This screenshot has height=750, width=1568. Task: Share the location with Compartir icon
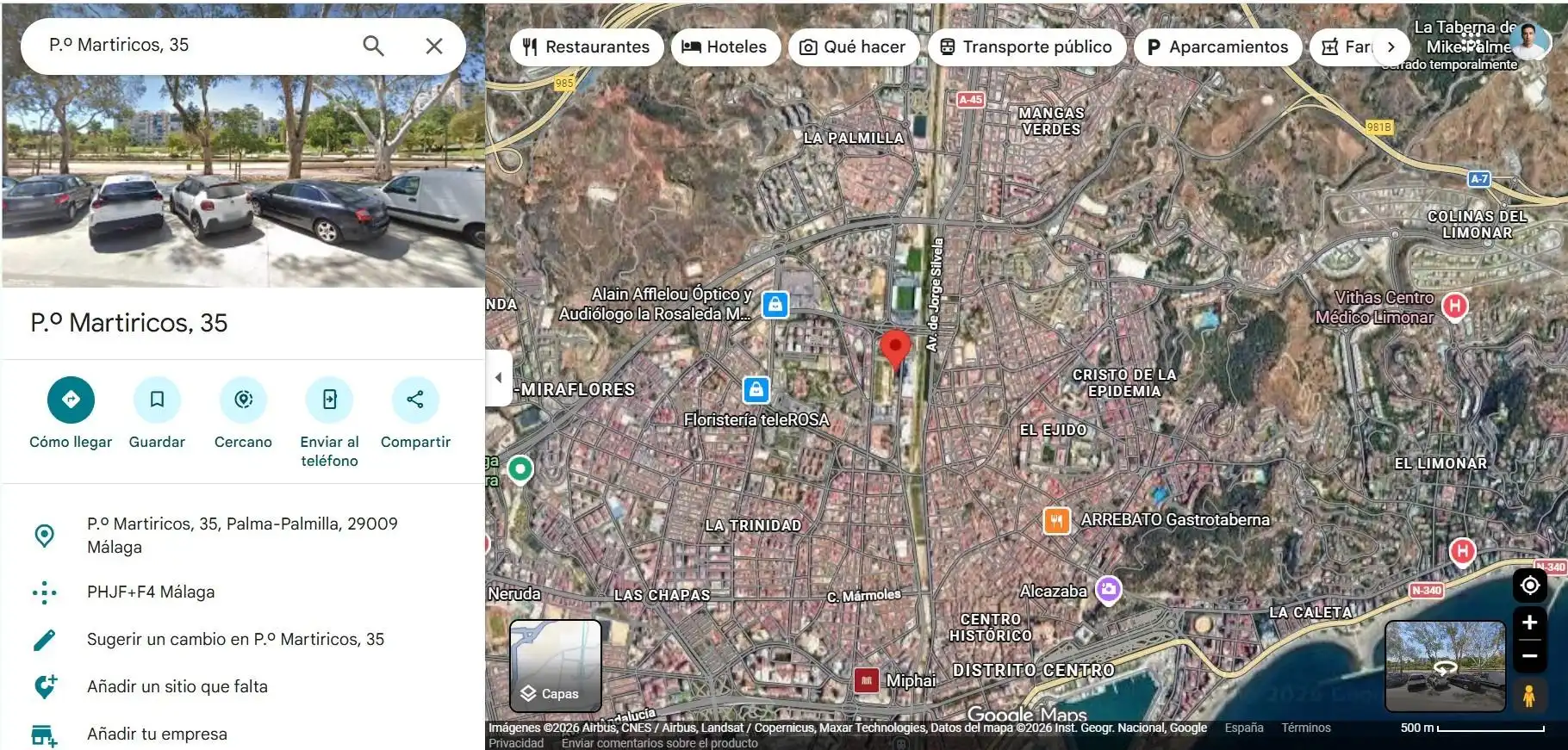(415, 400)
